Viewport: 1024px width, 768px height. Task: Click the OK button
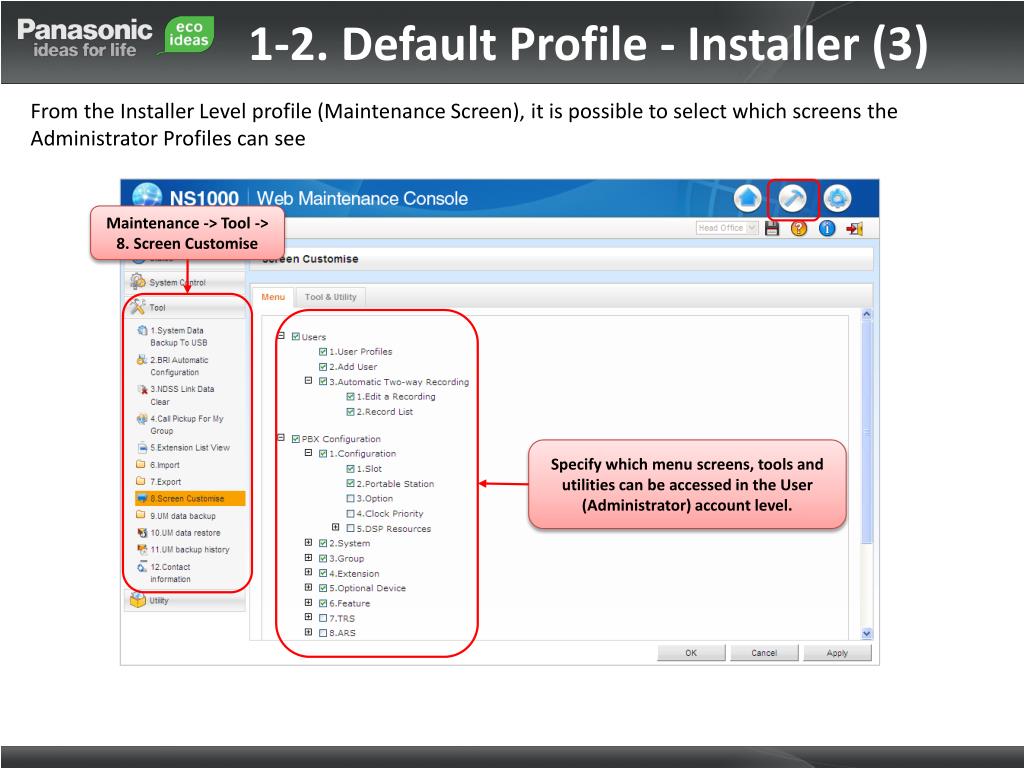[x=691, y=653]
